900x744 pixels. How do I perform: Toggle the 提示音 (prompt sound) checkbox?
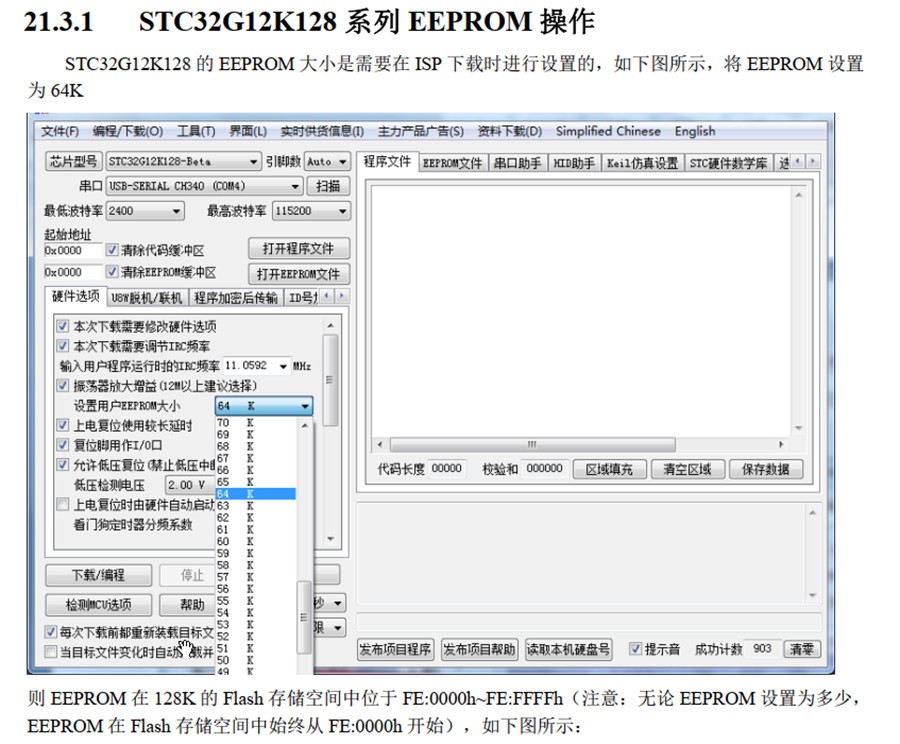click(636, 649)
